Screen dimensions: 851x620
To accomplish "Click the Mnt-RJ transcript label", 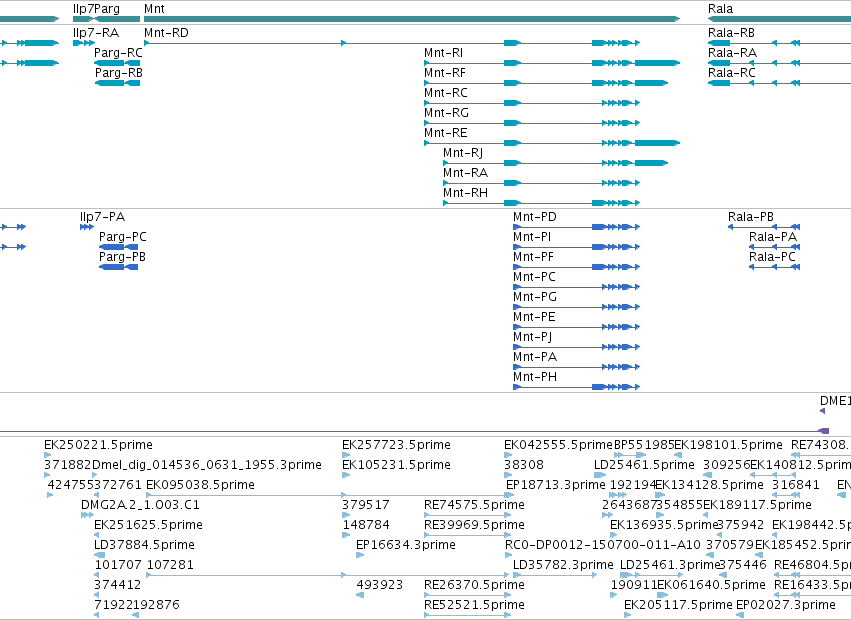I will pos(463,153).
